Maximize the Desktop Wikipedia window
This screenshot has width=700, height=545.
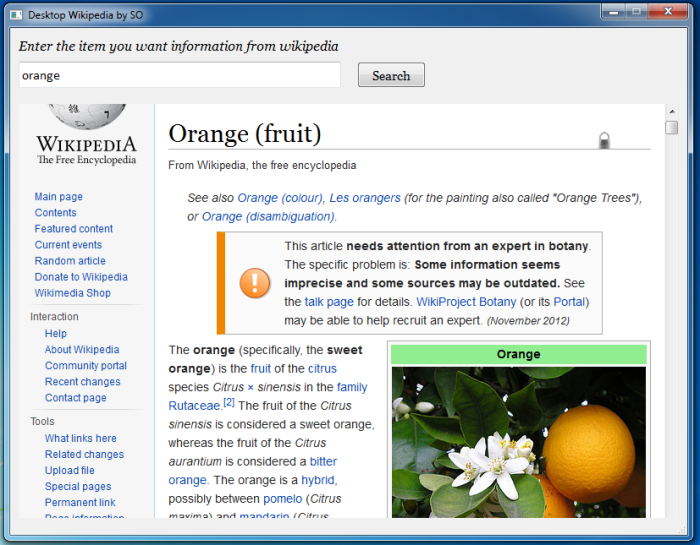(x=637, y=11)
